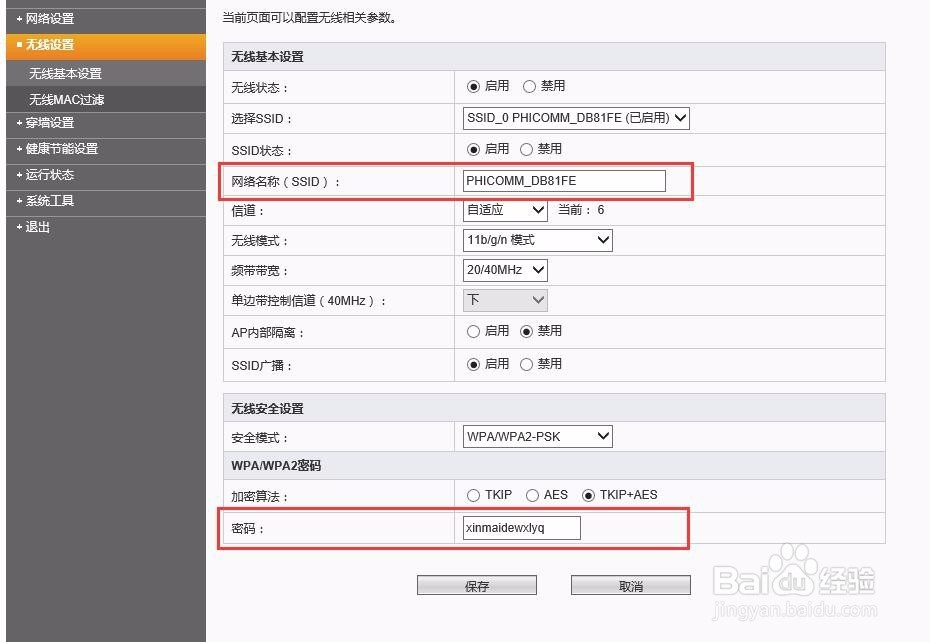Open 健康节能设置 from the sidebar

55,150
